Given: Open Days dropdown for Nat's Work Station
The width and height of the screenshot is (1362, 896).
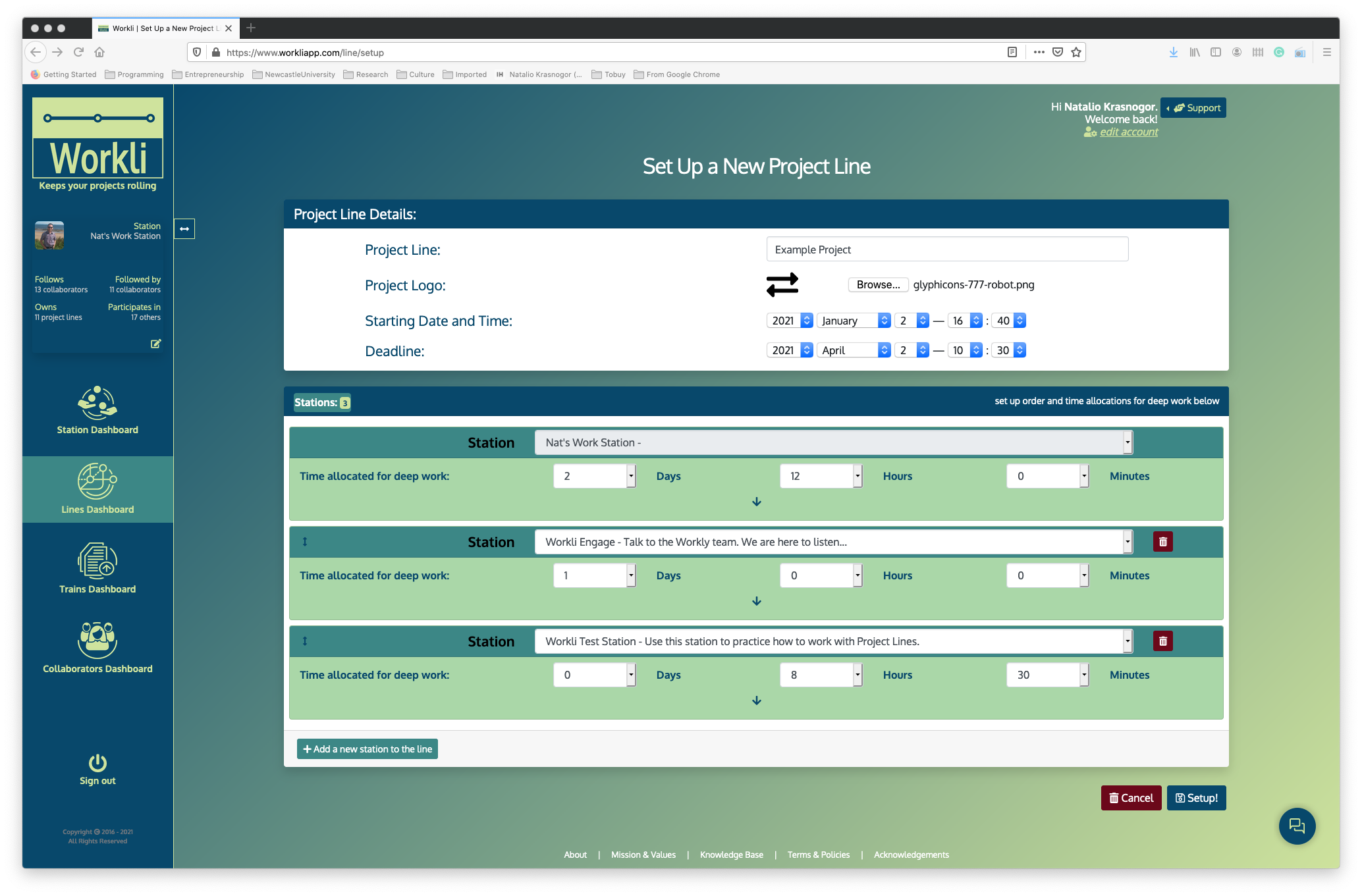Looking at the screenshot, I should coord(594,476).
